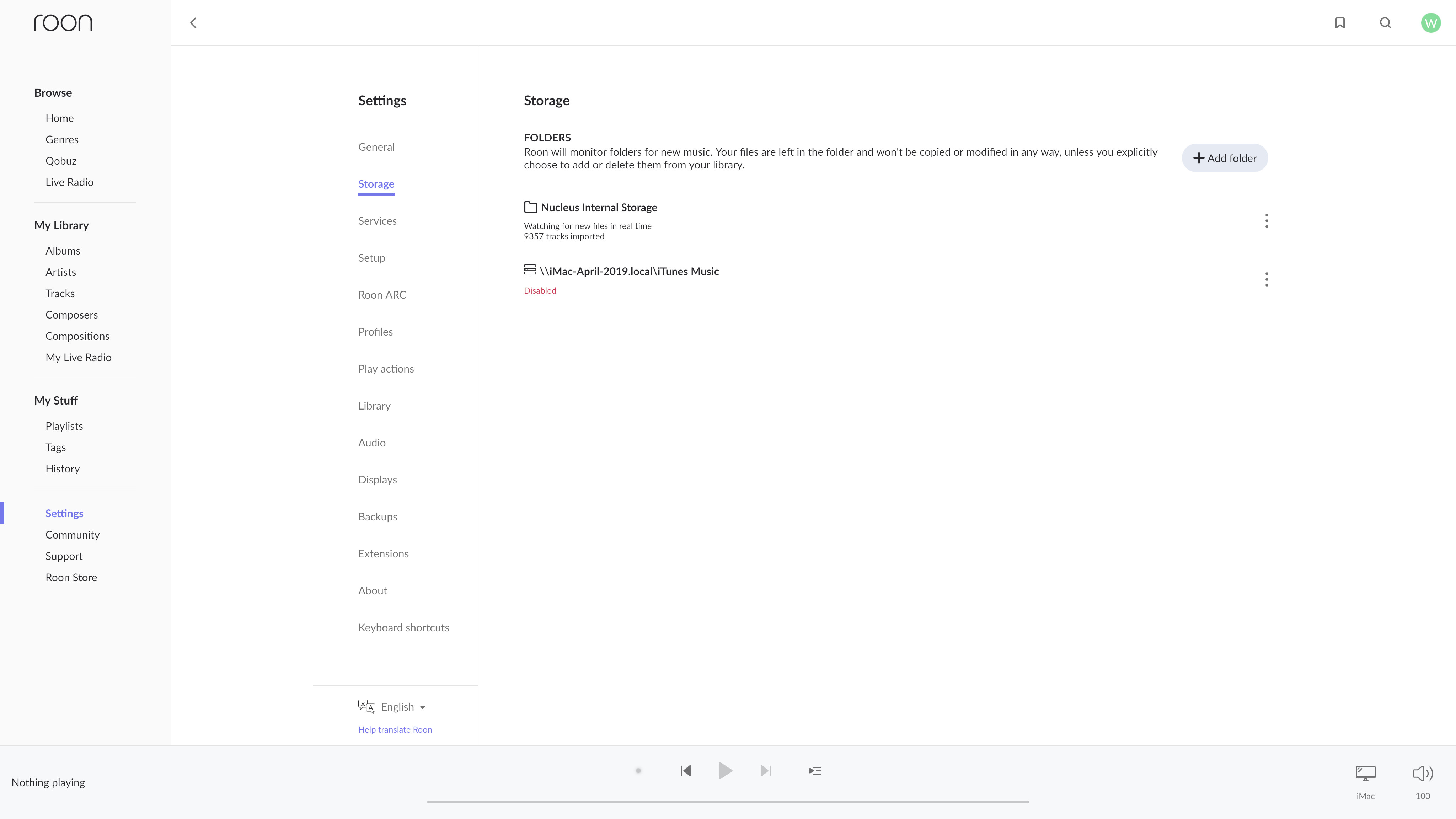Go to Home in sidebar

pyautogui.click(x=59, y=118)
